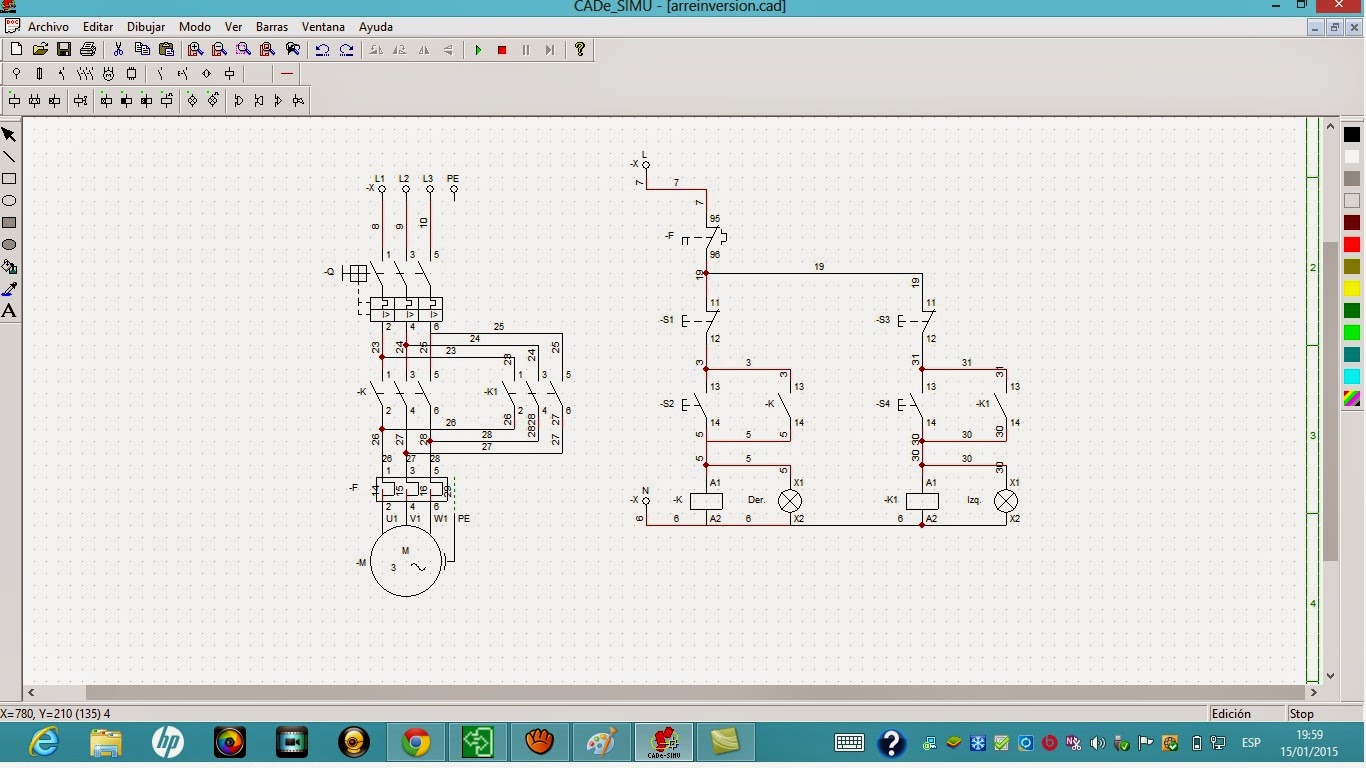This screenshot has width=1366, height=768.
Task: Undo the last action arrow icon
Action: click(x=322, y=49)
